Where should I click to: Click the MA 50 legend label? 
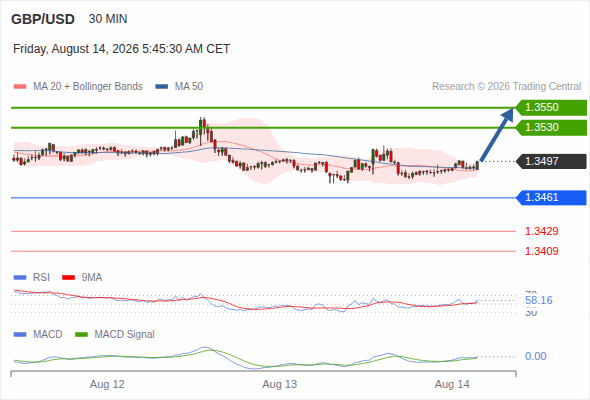pos(189,87)
